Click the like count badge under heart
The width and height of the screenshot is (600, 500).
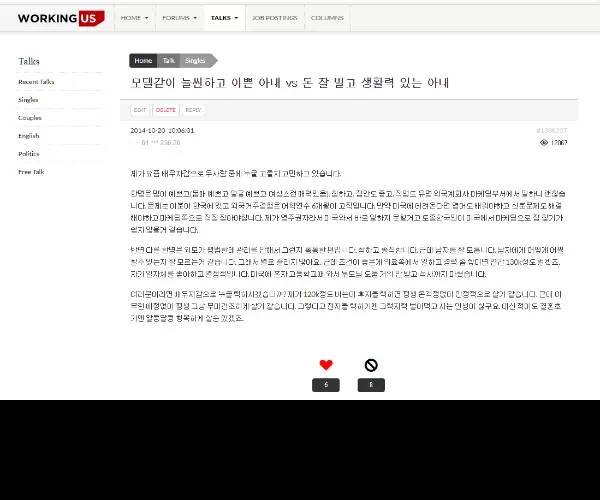[326, 385]
